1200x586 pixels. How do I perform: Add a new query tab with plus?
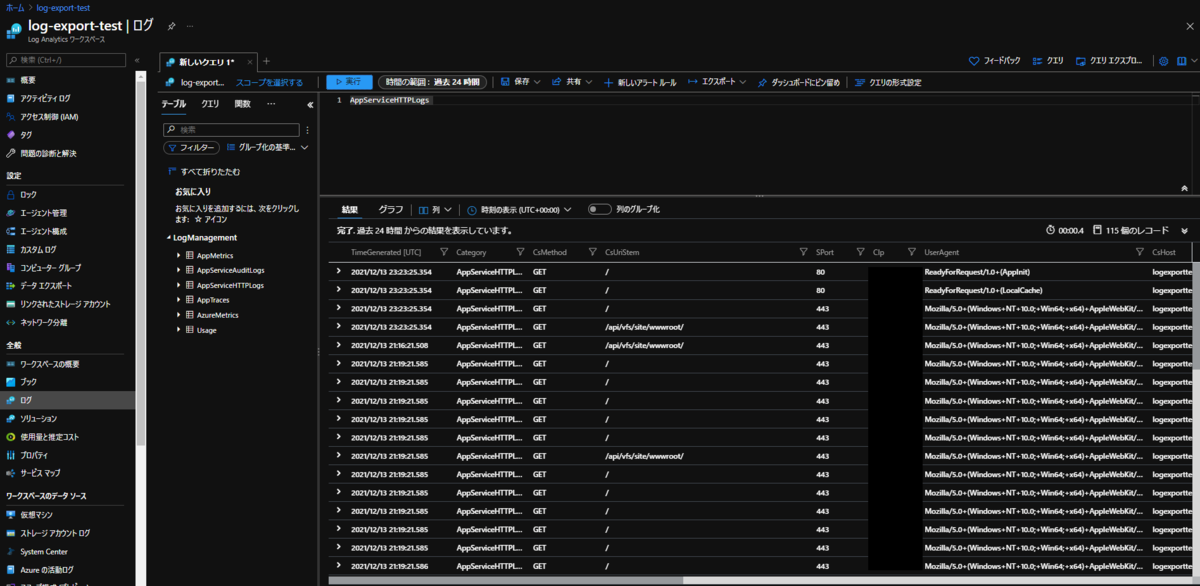(x=266, y=61)
